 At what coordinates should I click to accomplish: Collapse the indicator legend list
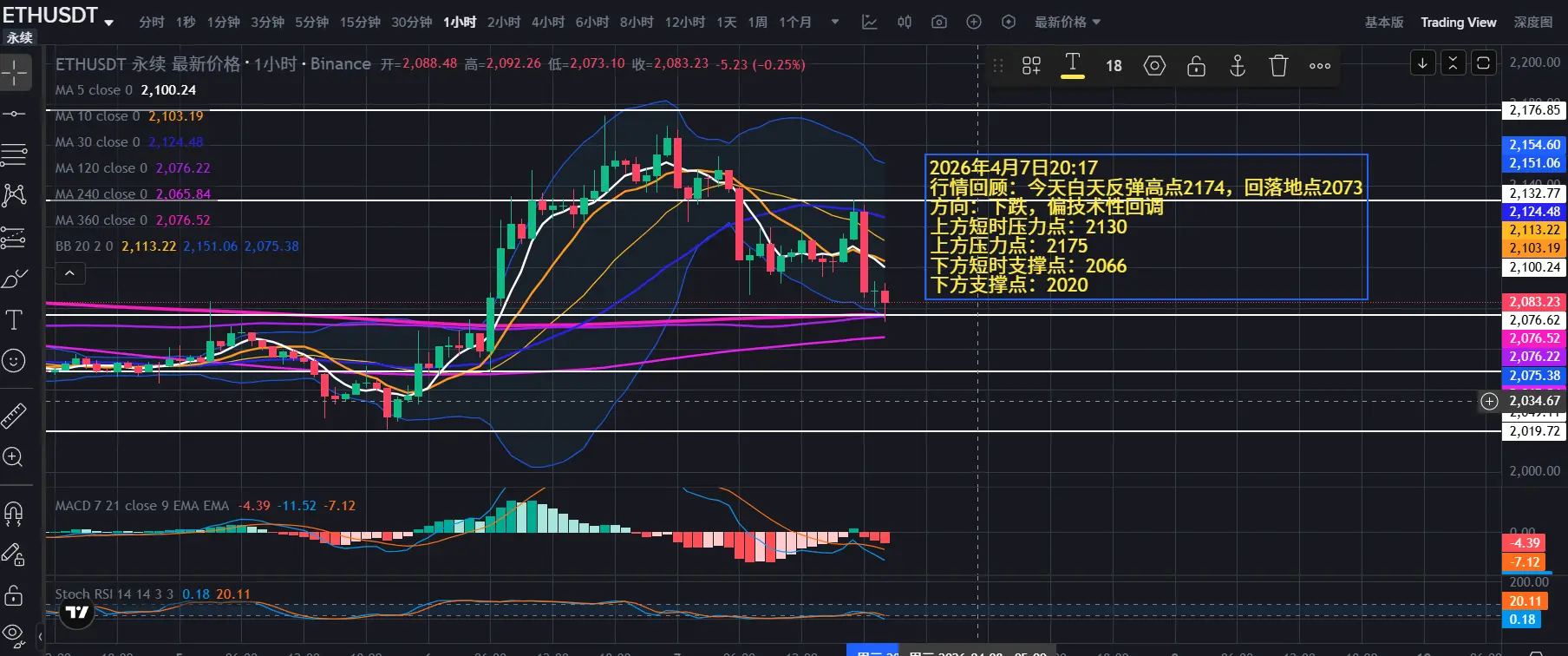pos(70,273)
